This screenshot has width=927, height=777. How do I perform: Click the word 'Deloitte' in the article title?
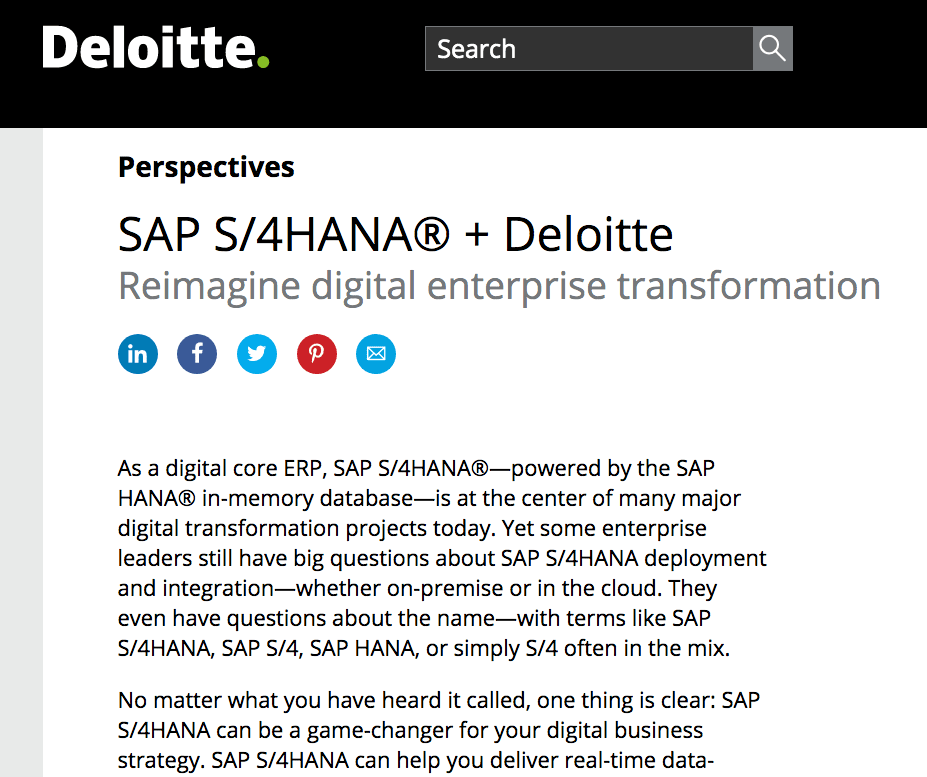(588, 234)
